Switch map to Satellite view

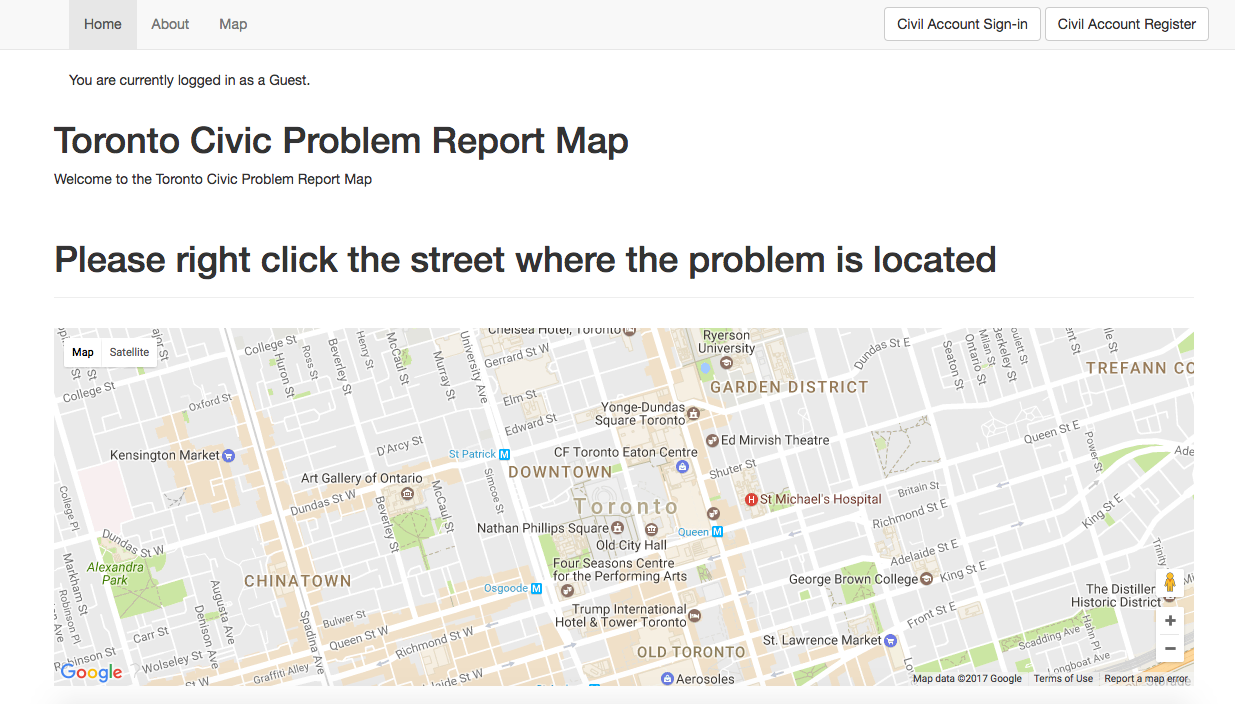click(x=129, y=352)
